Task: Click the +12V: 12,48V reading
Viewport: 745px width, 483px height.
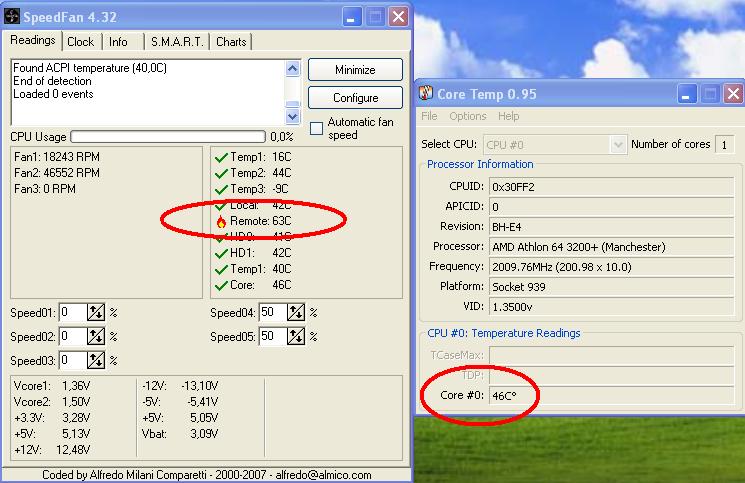Action: click(x=52, y=450)
